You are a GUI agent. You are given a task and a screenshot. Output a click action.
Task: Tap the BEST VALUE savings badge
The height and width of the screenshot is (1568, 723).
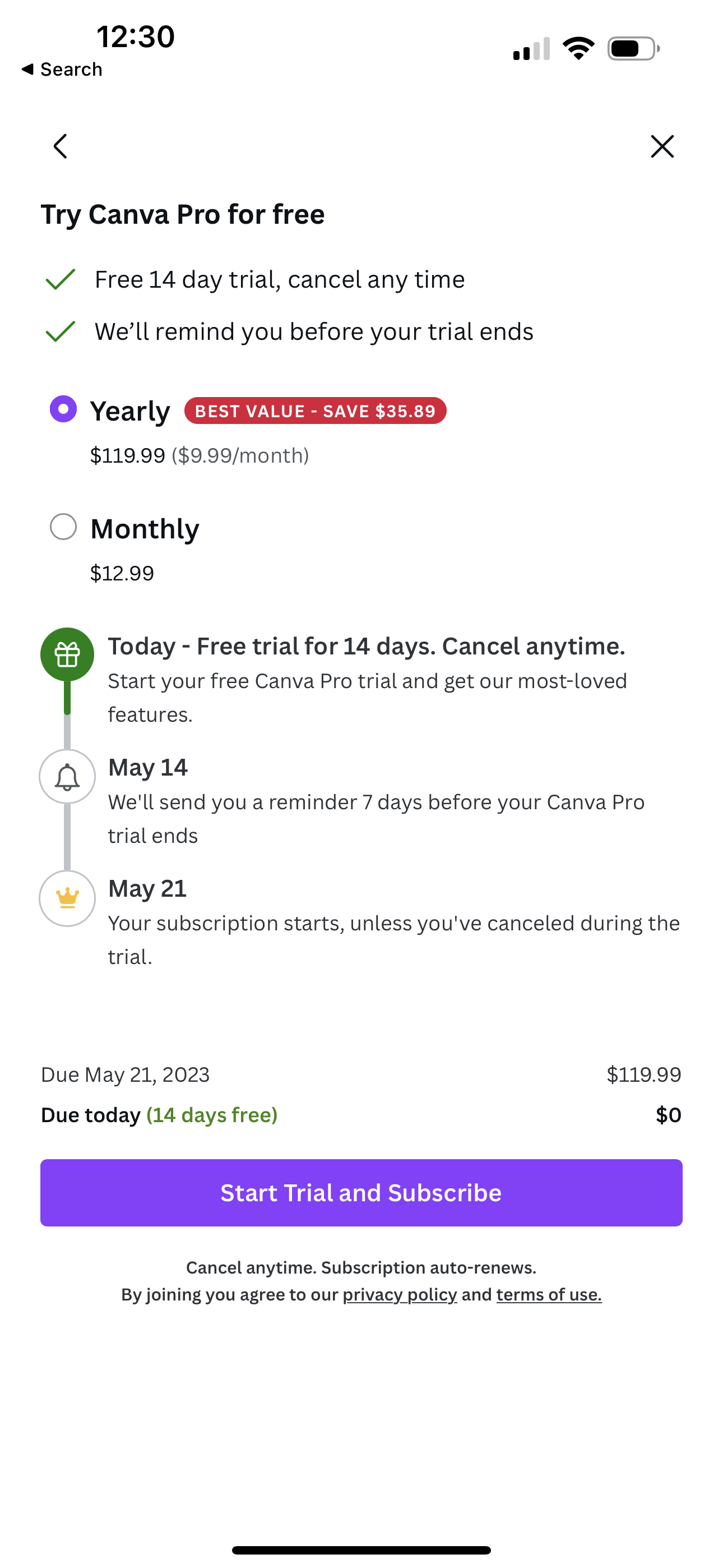click(x=315, y=411)
